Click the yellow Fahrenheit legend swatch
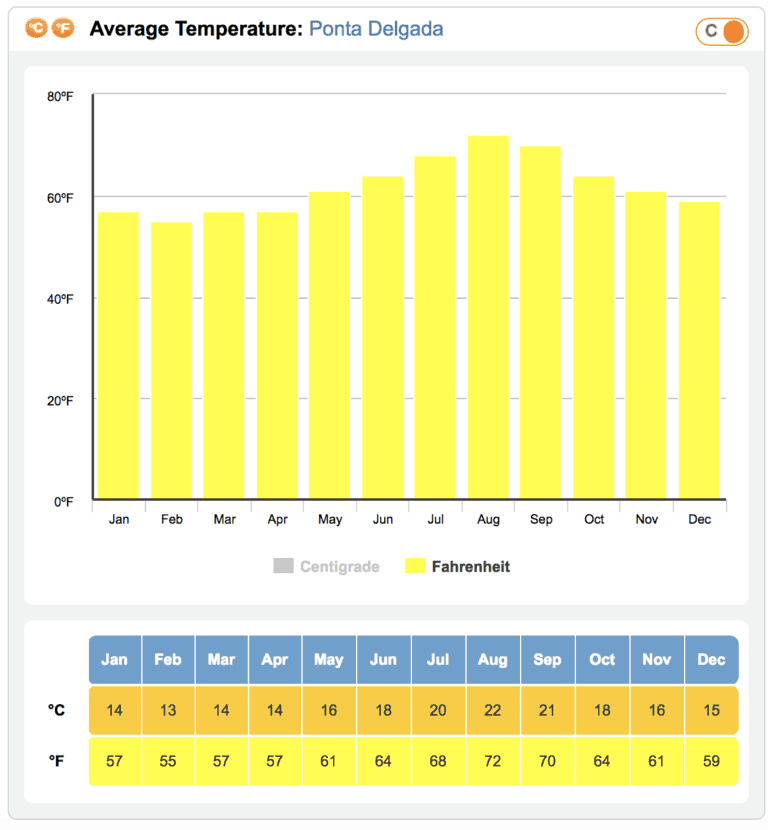This screenshot has height=830, width=768. click(415, 567)
